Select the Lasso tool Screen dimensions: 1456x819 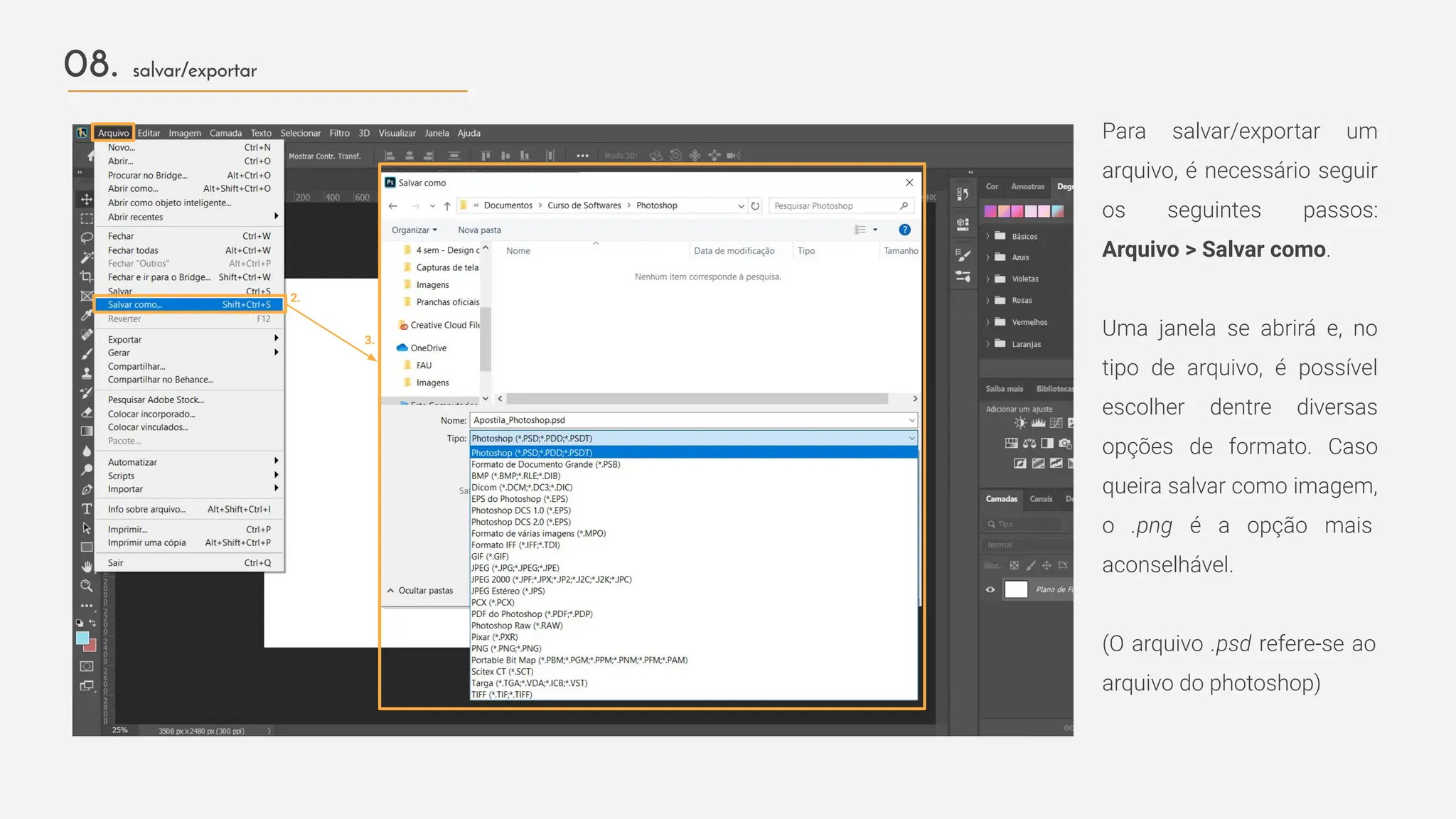(x=87, y=237)
